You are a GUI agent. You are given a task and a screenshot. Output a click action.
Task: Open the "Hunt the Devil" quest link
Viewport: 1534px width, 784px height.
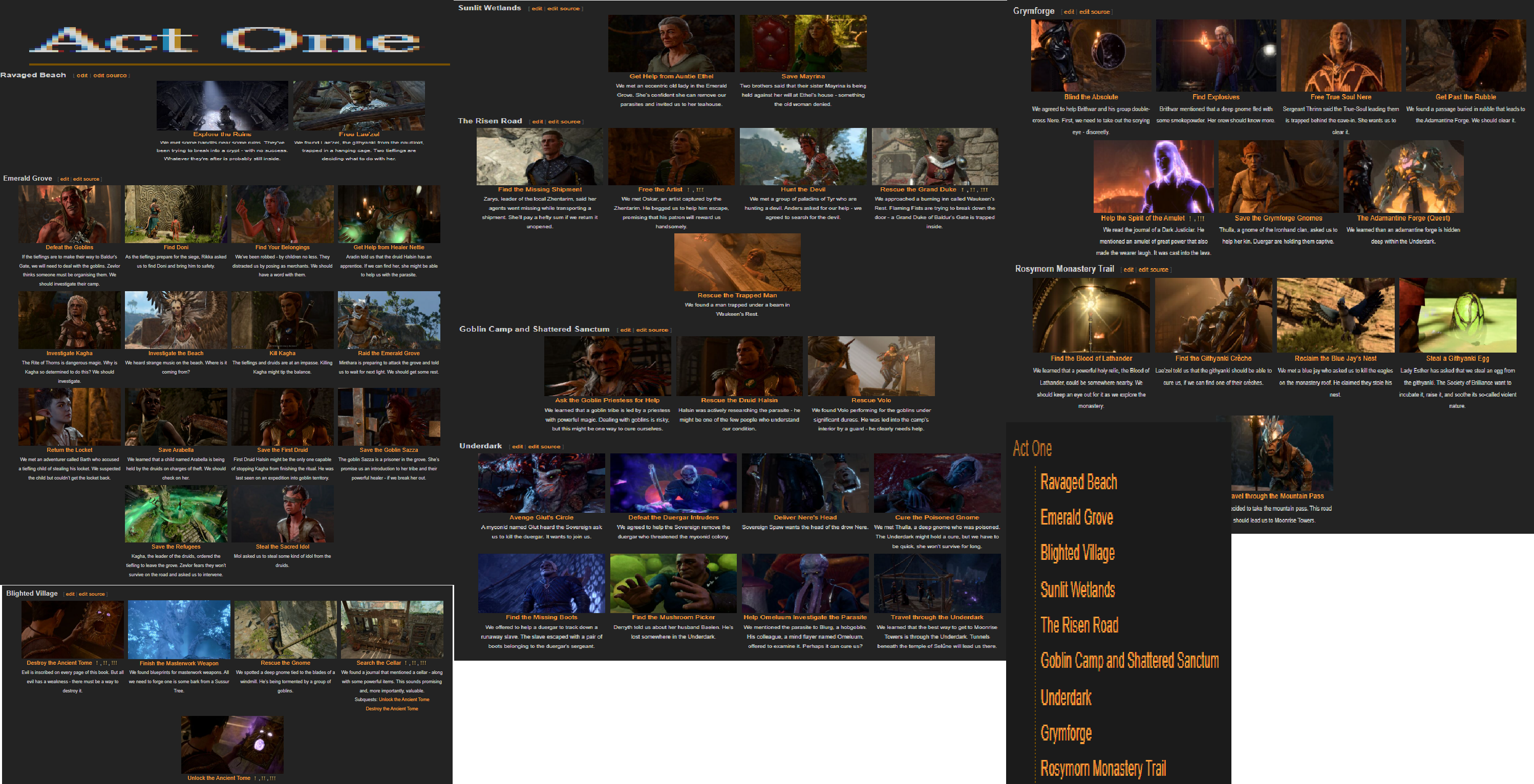click(x=803, y=189)
